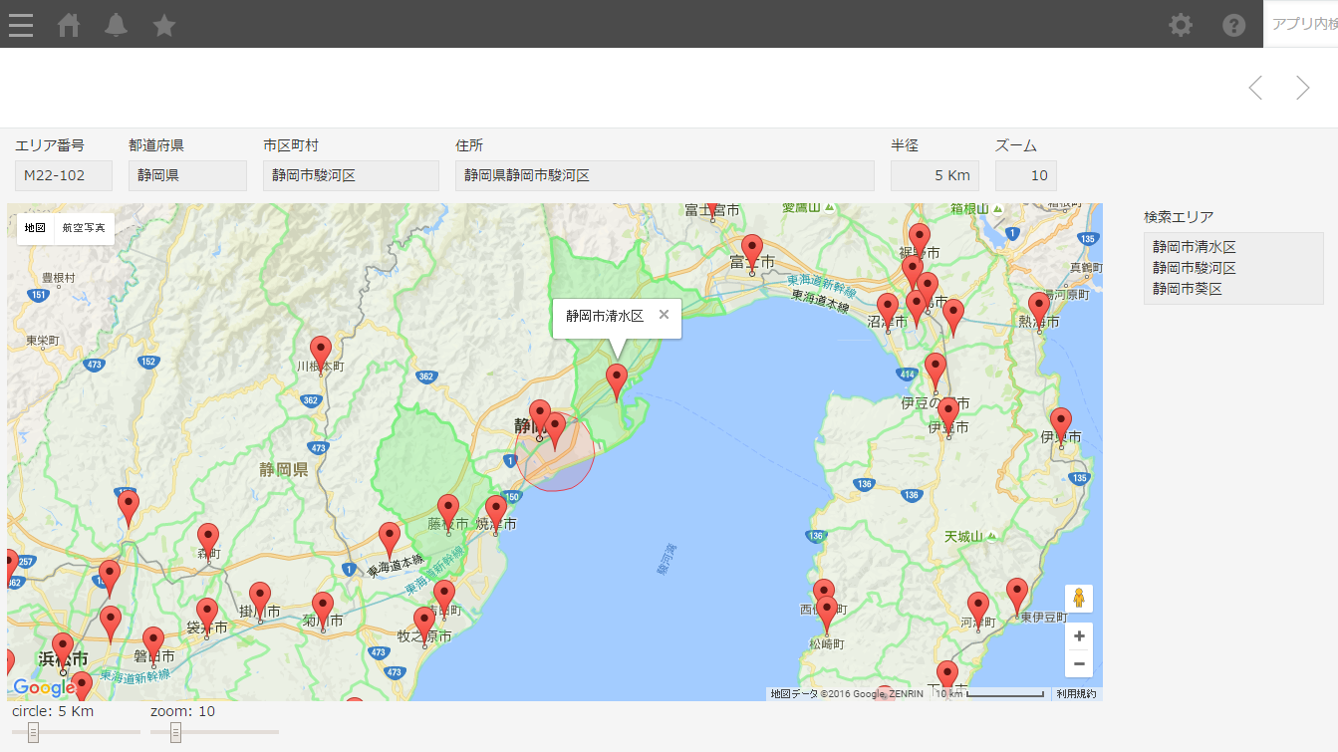The width and height of the screenshot is (1338, 752).
Task: Close the 静岡市清水区 info window
Action: coord(663,314)
